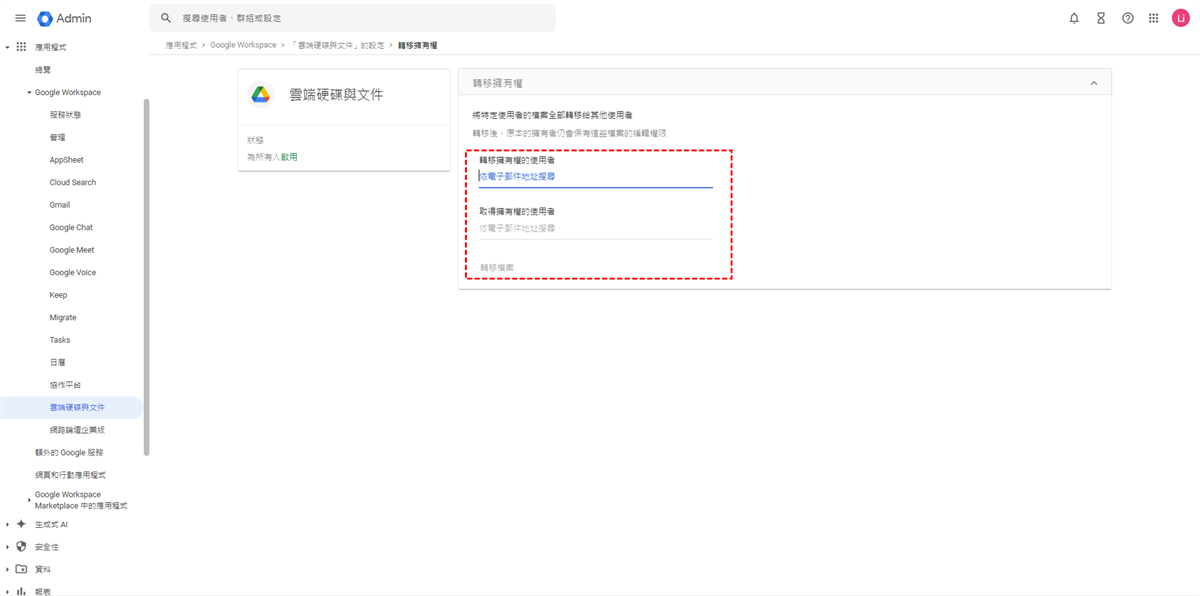1200x596 pixels.
Task: Collapse the Google Workspace tree arrow
Action: point(29,92)
